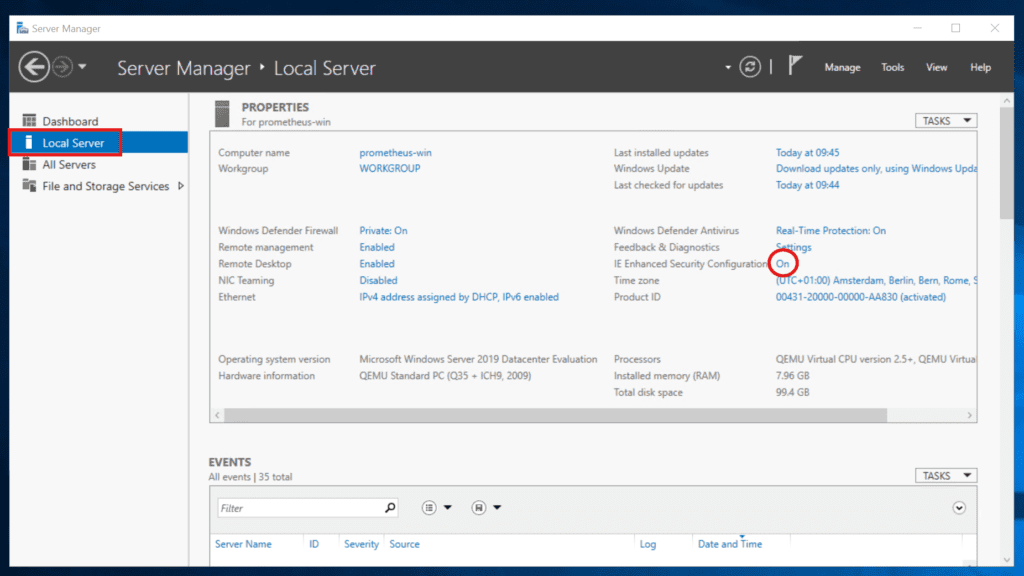Toggle IE Enhanced Security Configuration On link
Screen dimensions: 1024x576
point(782,264)
